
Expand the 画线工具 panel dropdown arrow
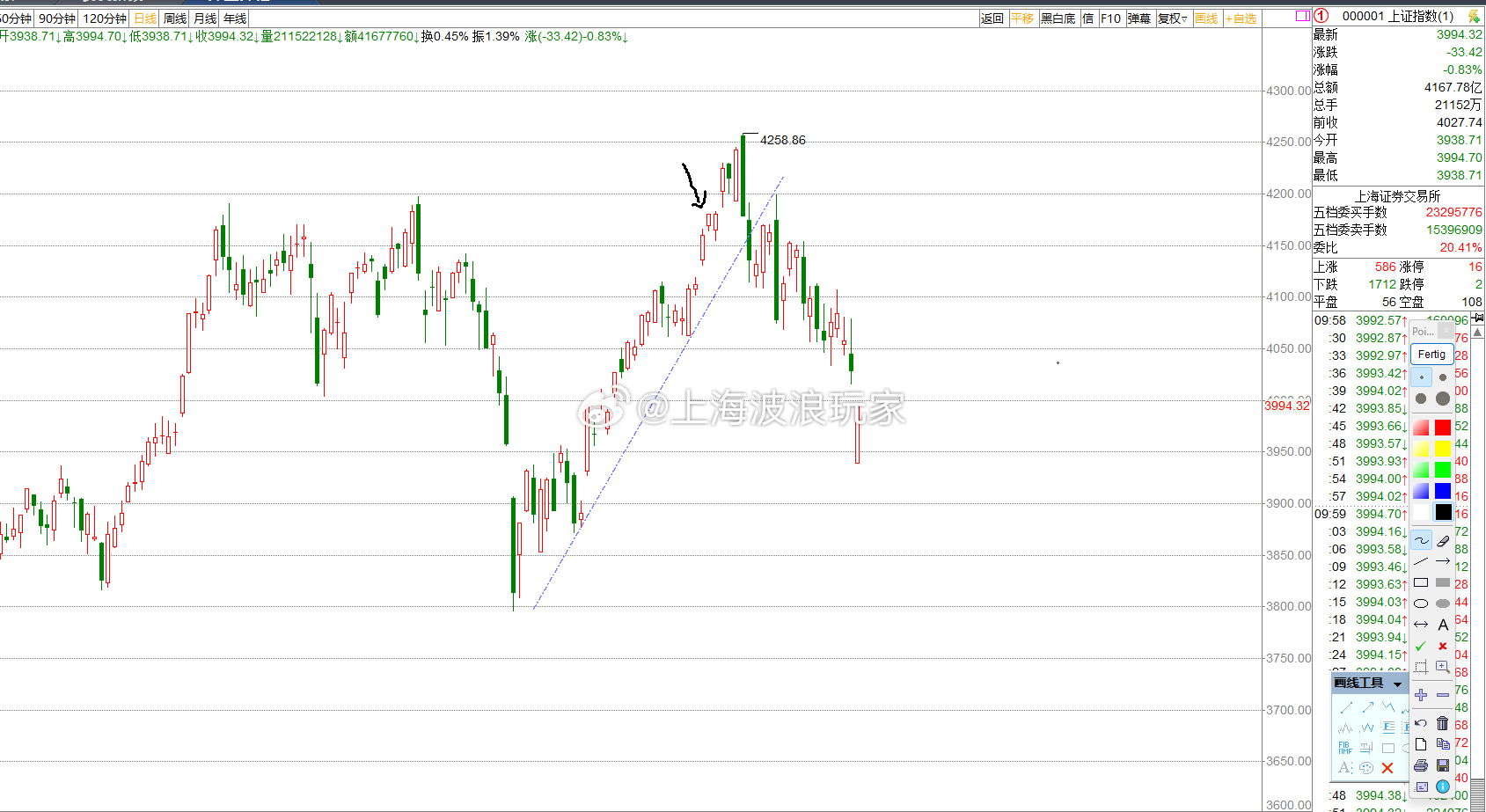(1397, 684)
